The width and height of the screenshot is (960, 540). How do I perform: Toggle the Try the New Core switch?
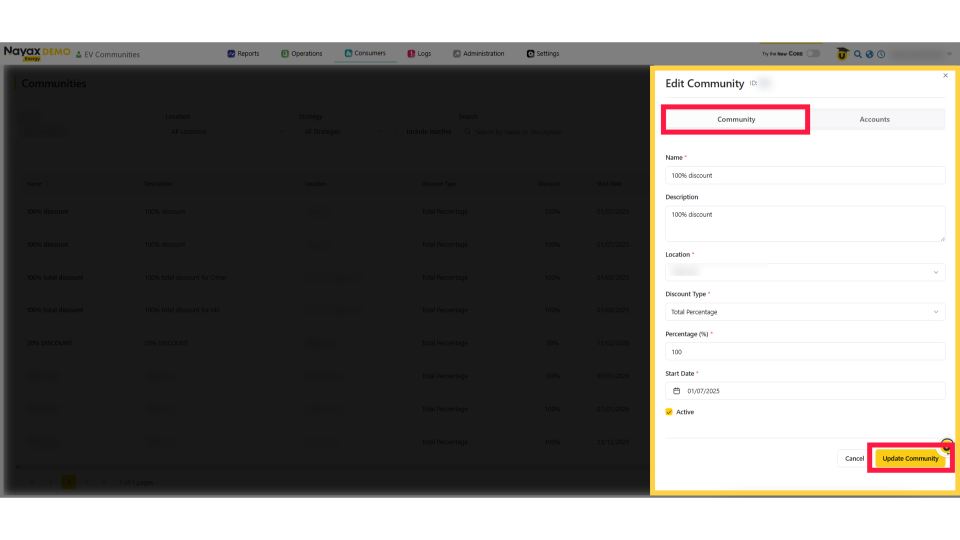pyautogui.click(x=813, y=54)
